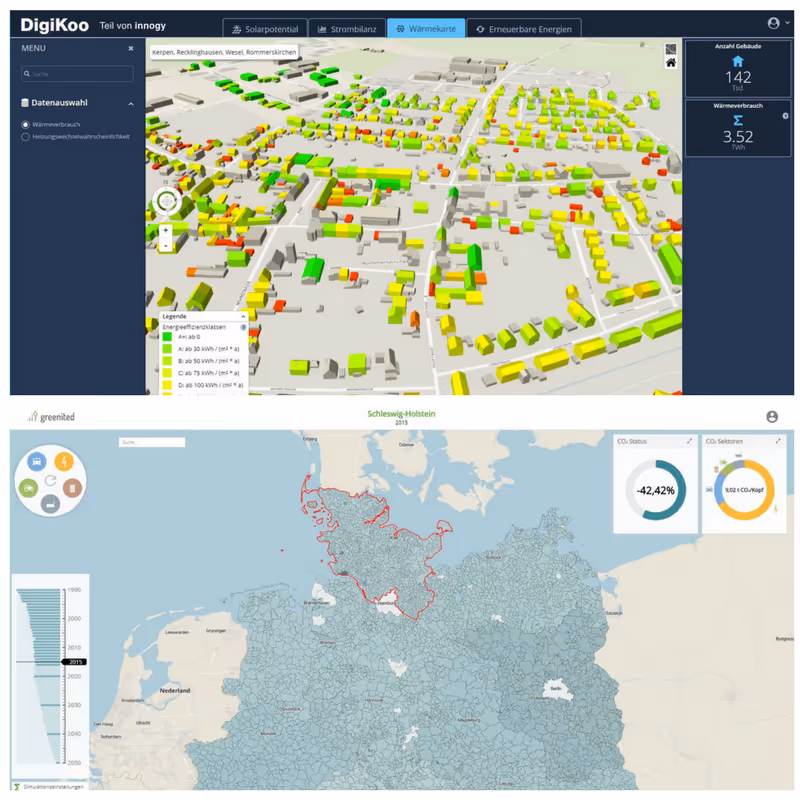This screenshot has height=800, width=800.
Task: Click the 2015 year slider handle
Action: (x=74, y=662)
